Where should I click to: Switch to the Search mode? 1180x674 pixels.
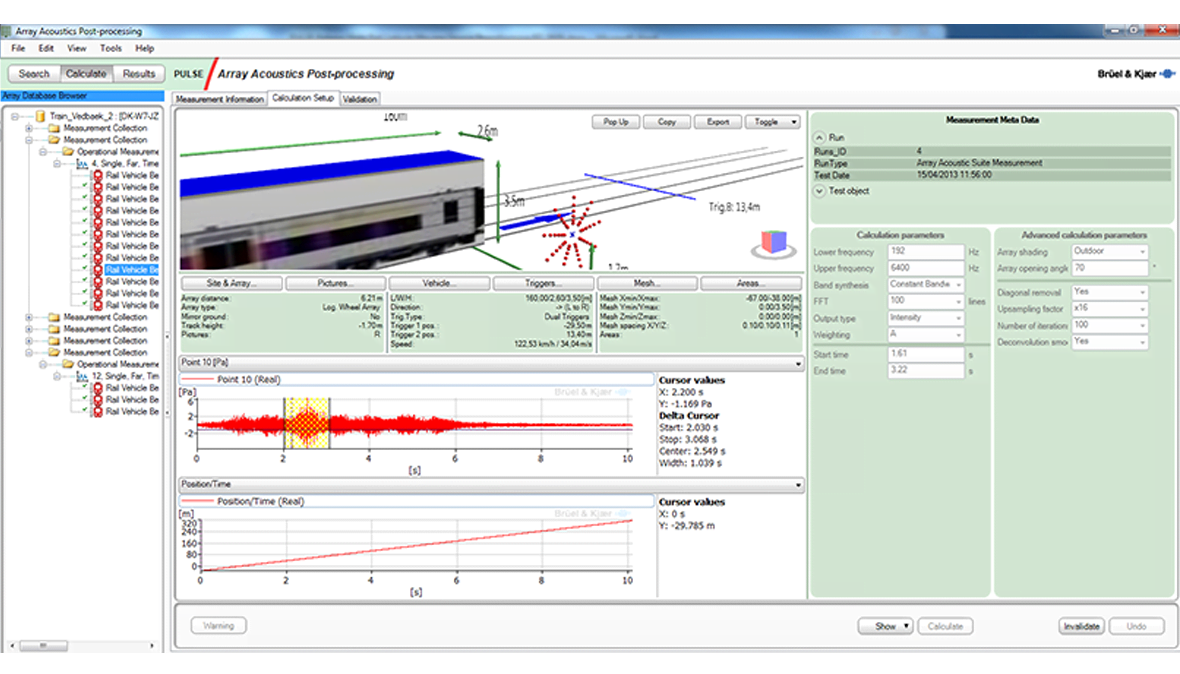pos(34,73)
